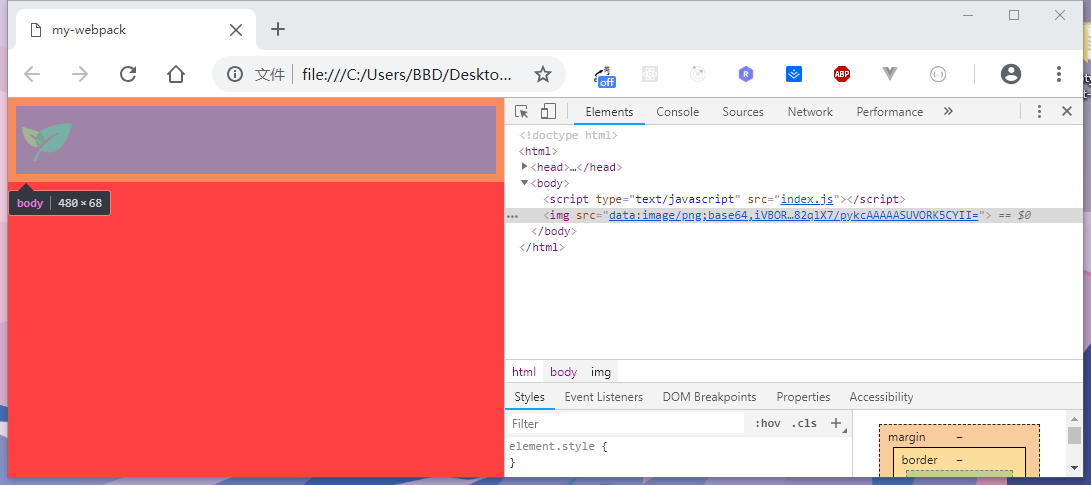Click the address bar URL text
This screenshot has height=485, width=1091.
(406, 74)
